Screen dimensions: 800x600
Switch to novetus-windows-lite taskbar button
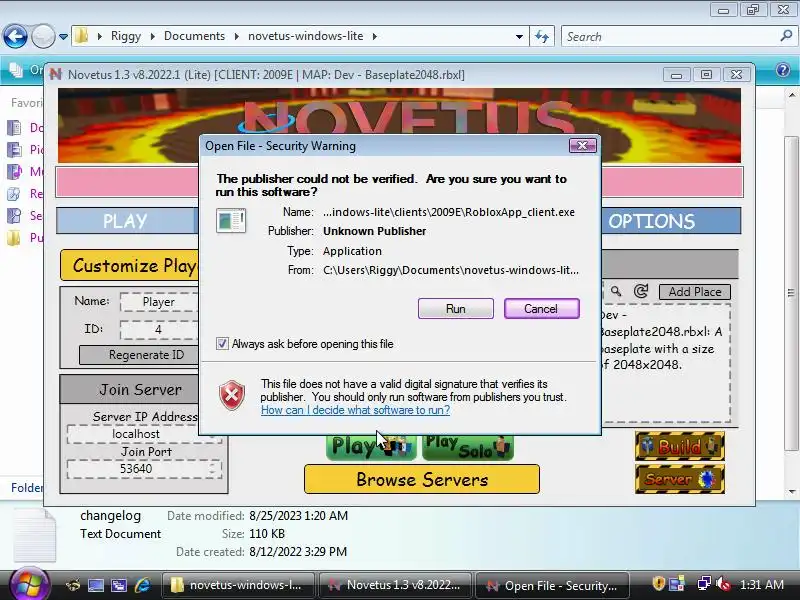pos(238,585)
